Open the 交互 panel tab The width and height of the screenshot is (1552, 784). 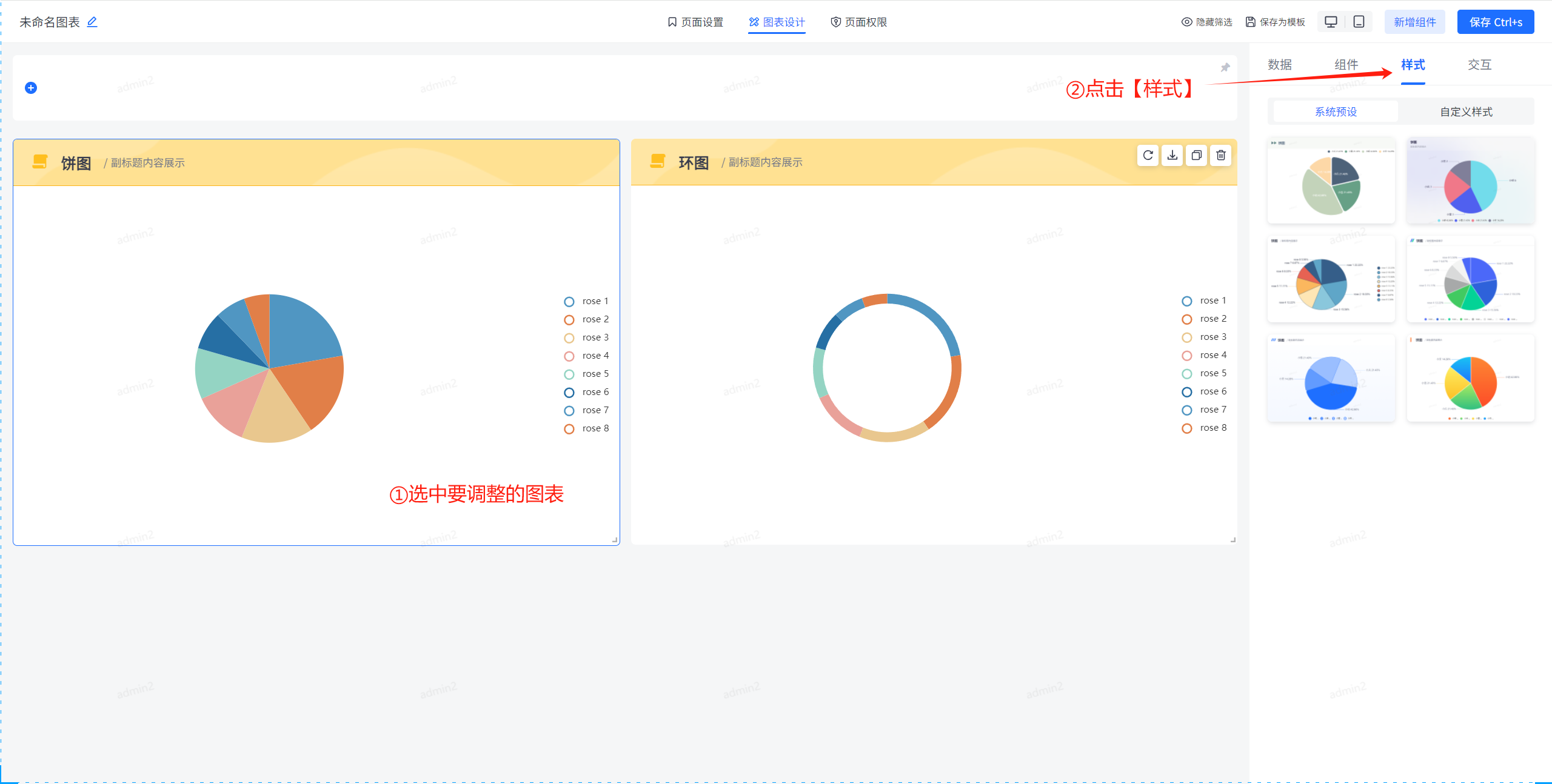[x=1480, y=65]
